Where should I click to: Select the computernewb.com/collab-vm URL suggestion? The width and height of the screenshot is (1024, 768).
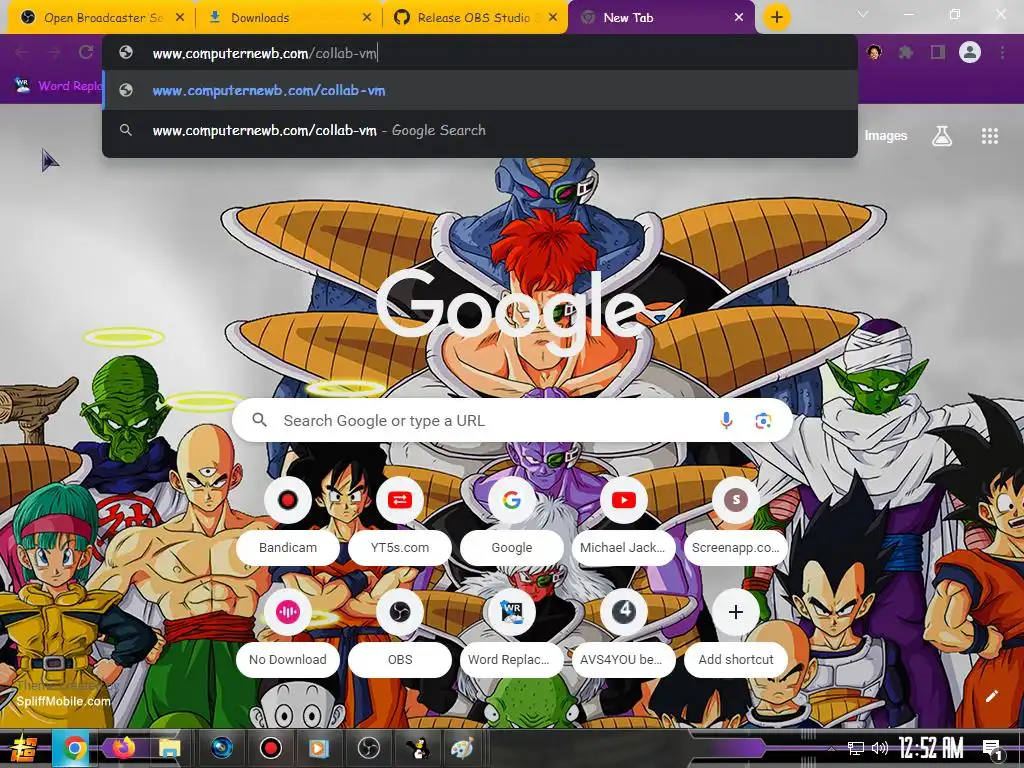coord(480,90)
